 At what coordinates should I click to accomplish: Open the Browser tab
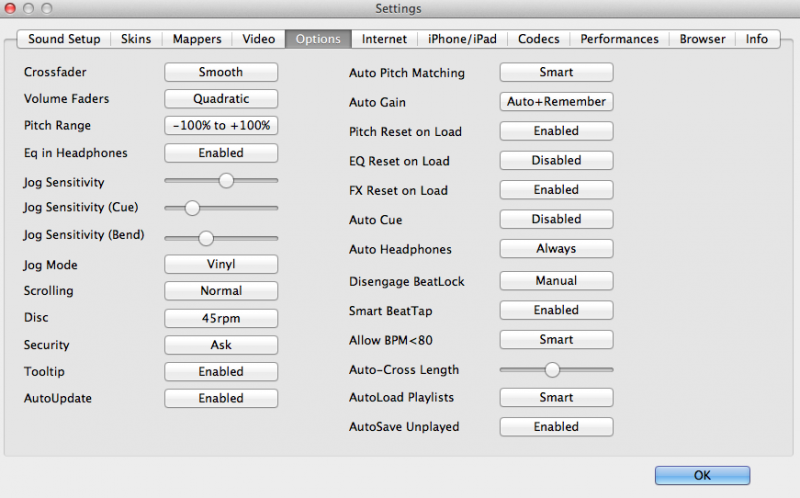[x=702, y=39]
